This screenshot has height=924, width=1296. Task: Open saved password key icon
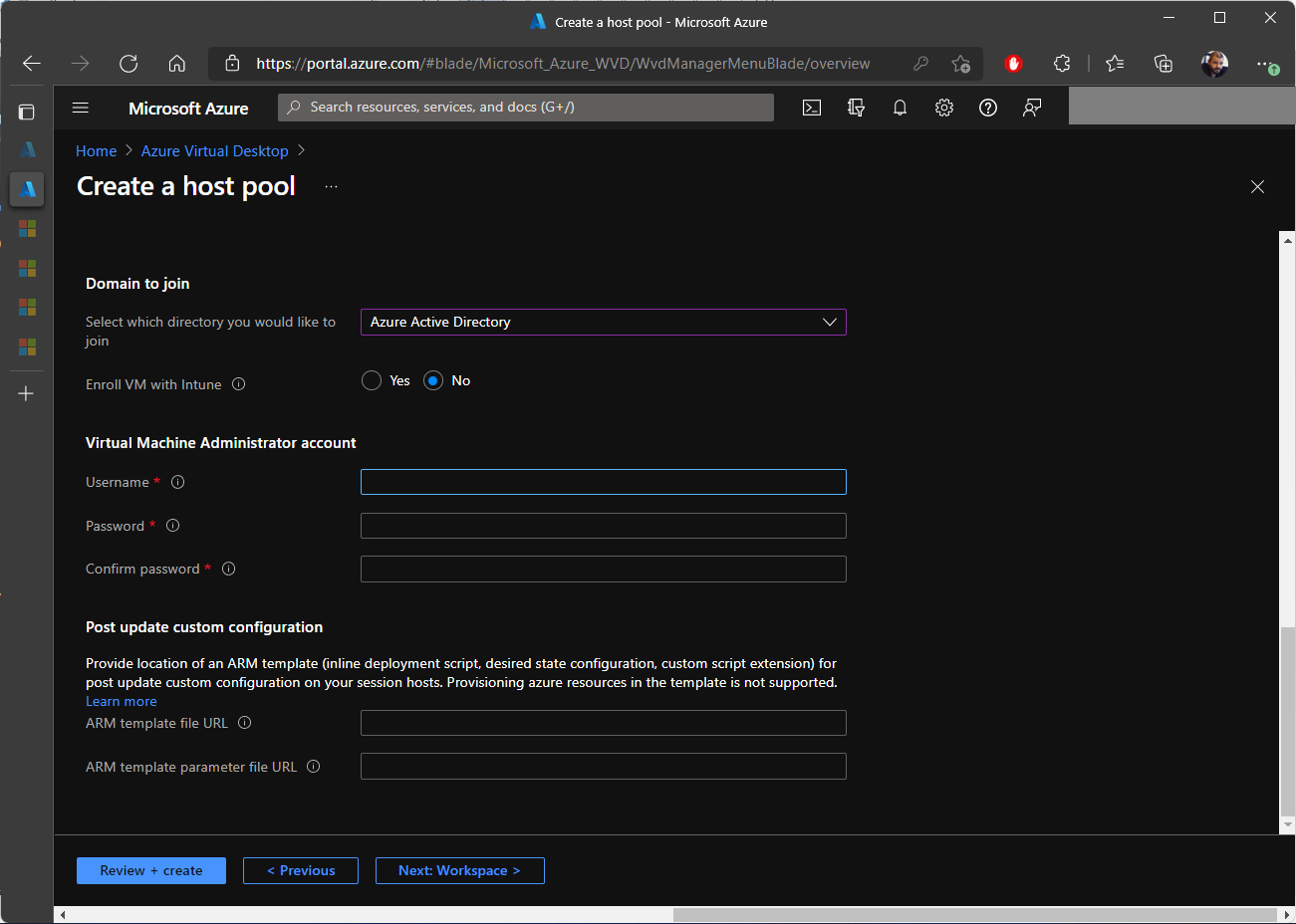[x=920, y=64]
